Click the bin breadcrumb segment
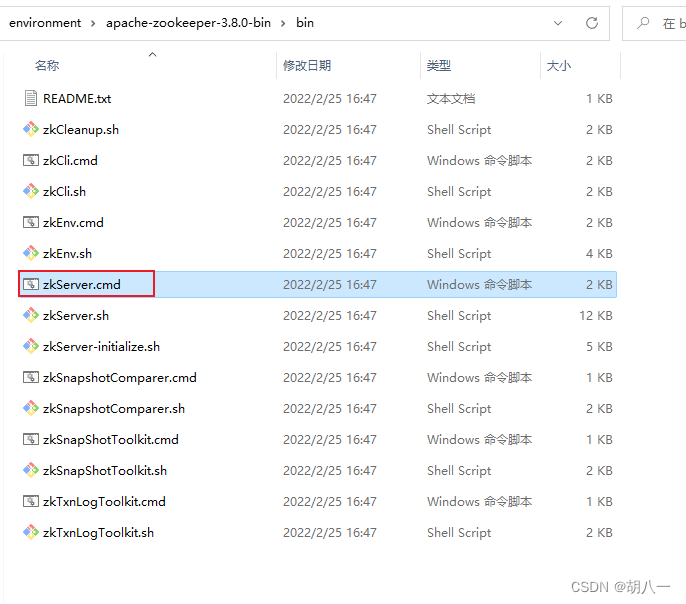 point(305,23)
